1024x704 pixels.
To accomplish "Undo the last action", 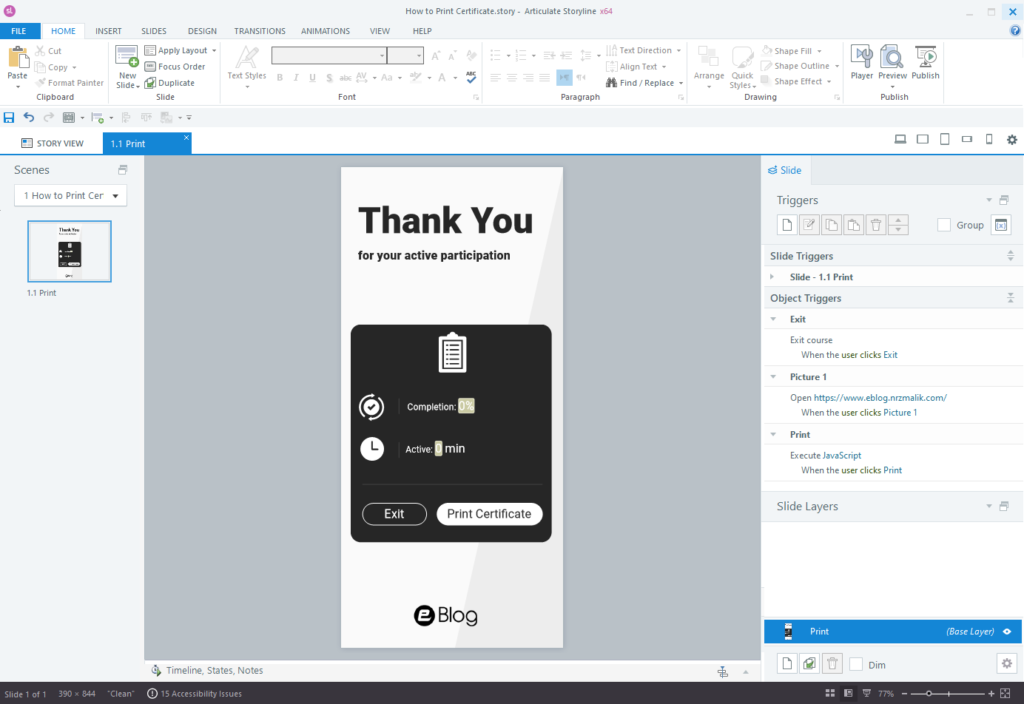I will (x=29, y=118).
